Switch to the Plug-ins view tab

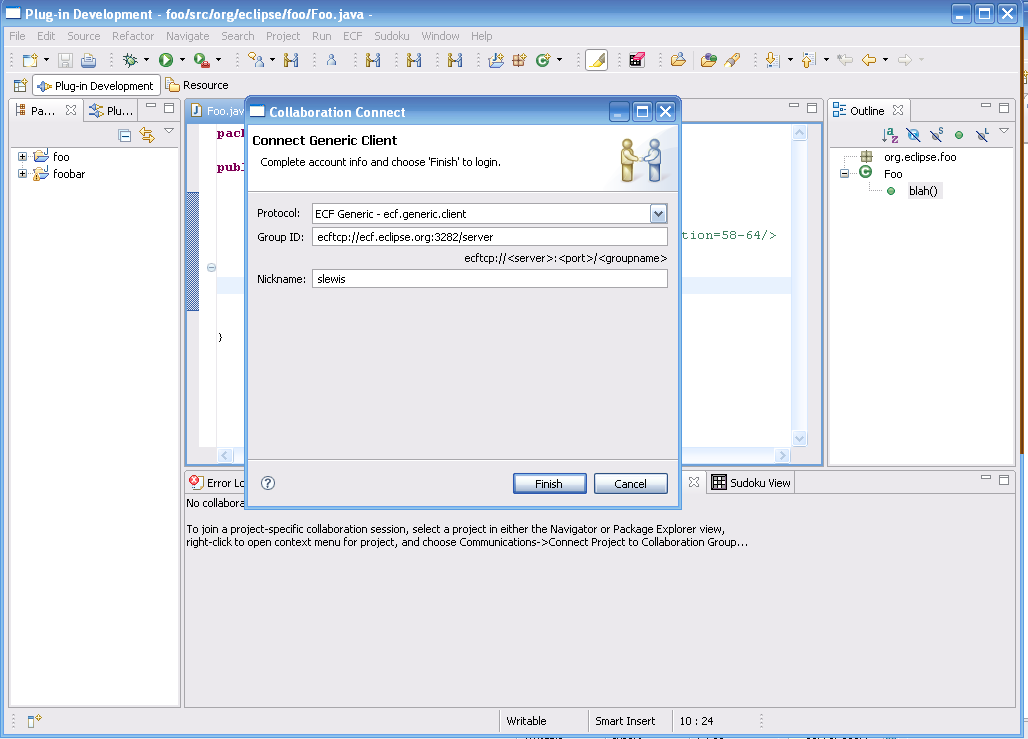point(111,111)
